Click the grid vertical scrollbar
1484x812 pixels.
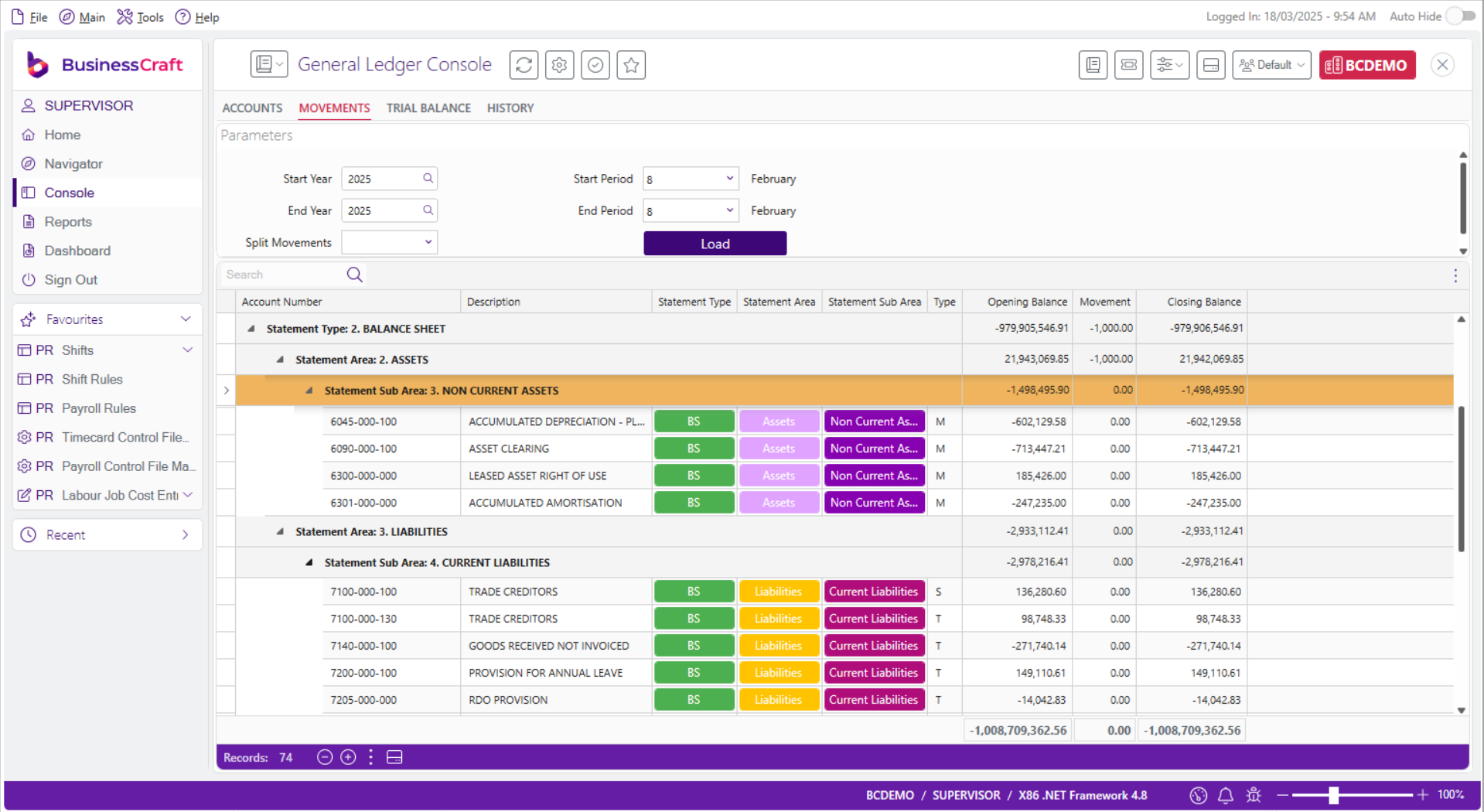pos(1461,479)
